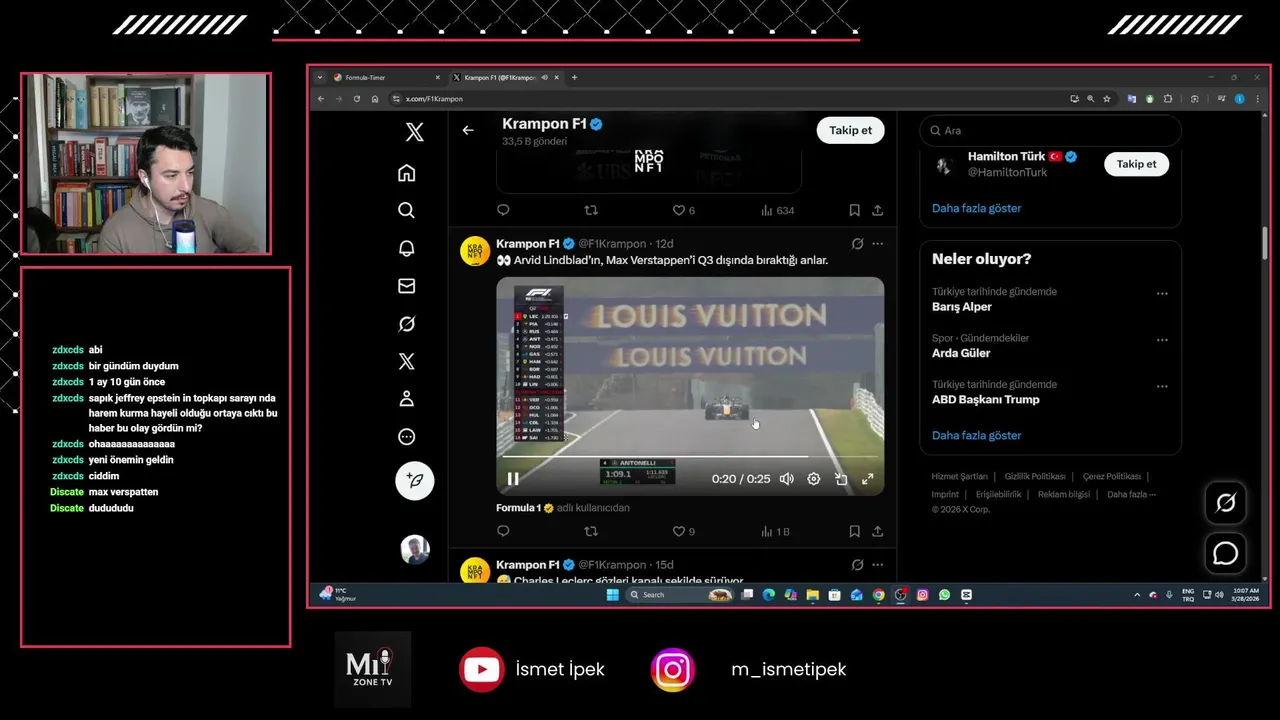Open more options for Barış Alper trend

(x=1162, y=294)
